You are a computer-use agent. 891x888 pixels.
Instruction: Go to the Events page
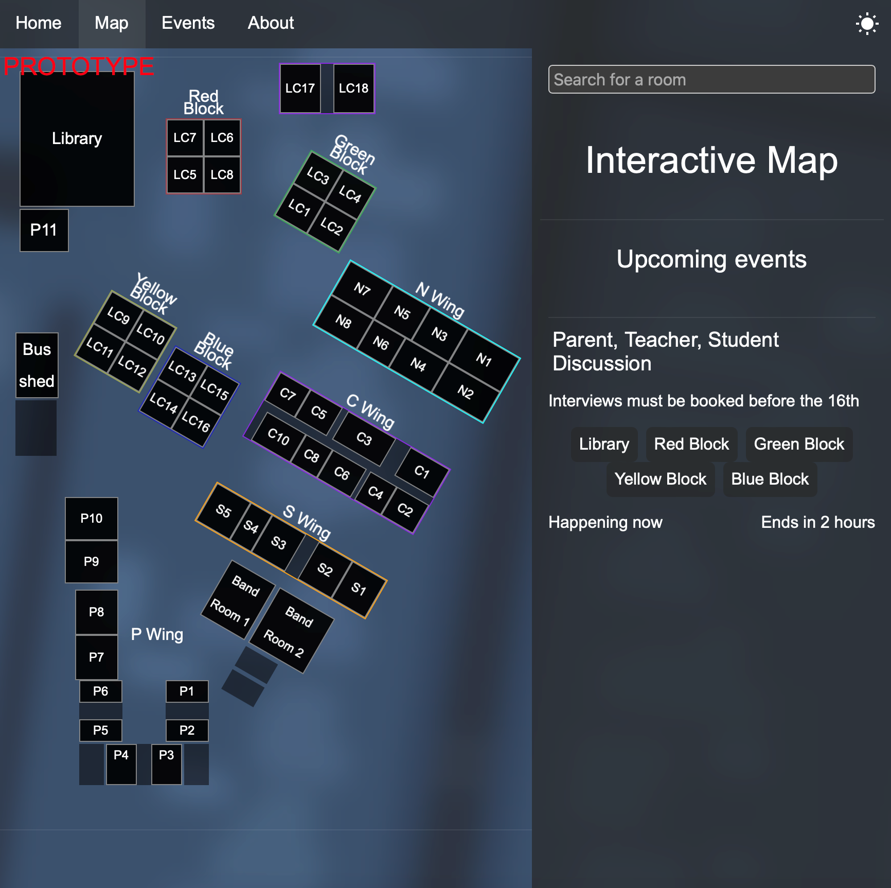188,23
